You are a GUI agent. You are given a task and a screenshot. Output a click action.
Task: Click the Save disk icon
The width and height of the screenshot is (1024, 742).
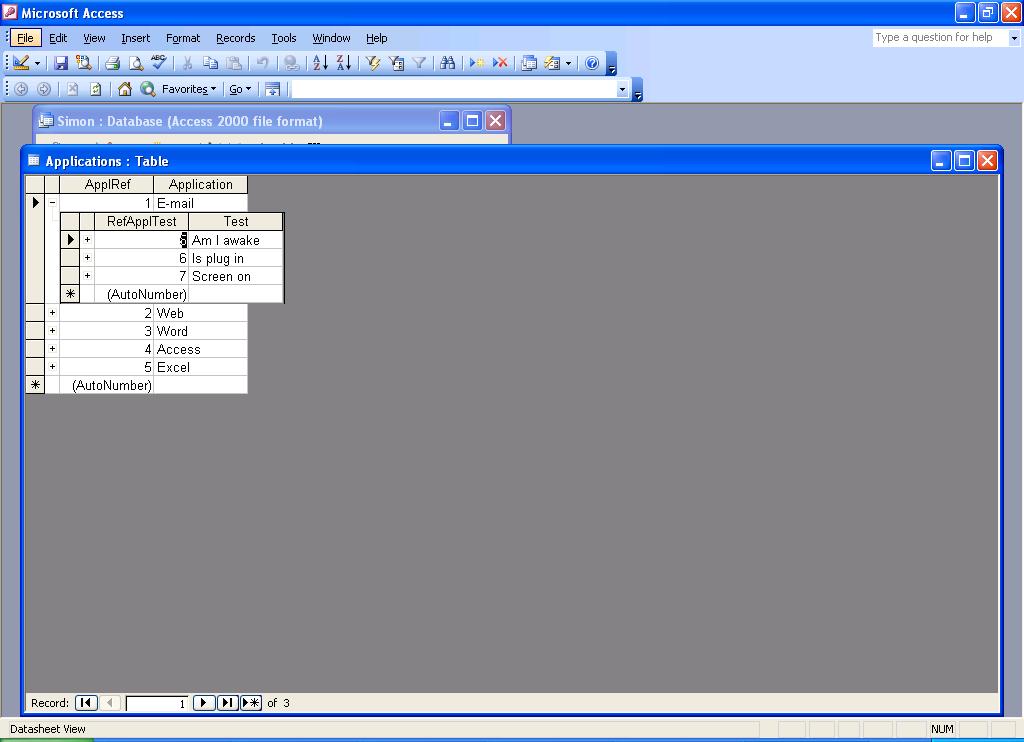click(61, 63)
